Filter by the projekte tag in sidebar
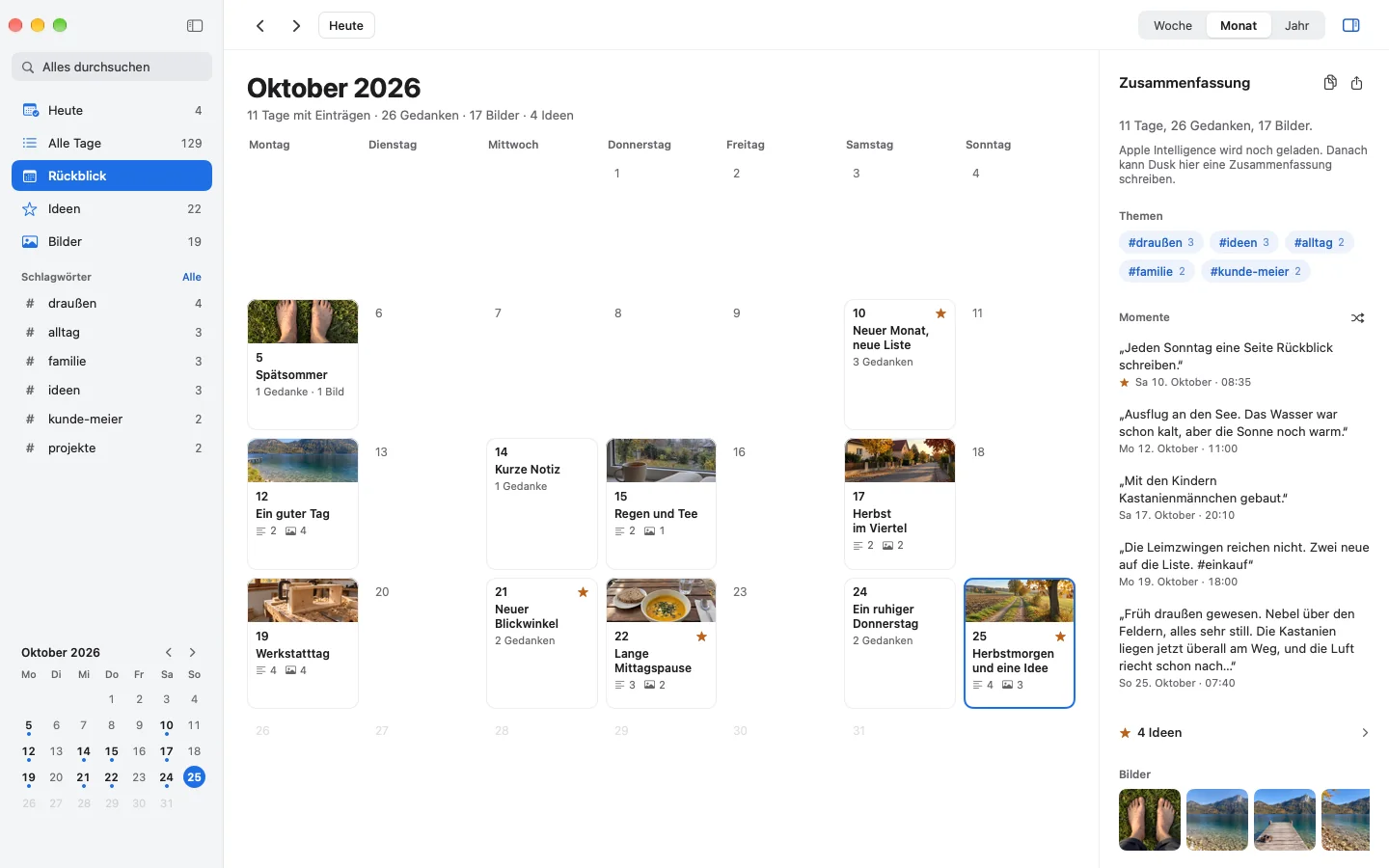1389x868 pixels. 112,448
